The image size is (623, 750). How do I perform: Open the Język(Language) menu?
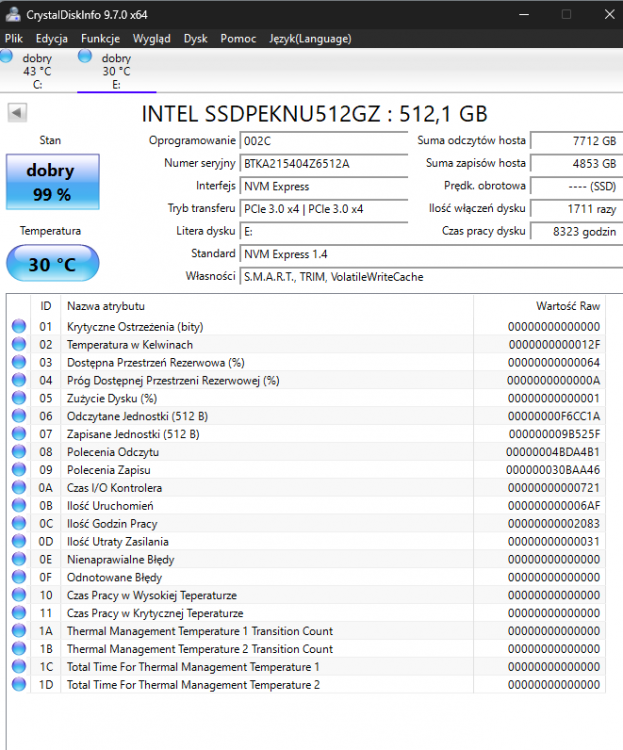(x=310, y=38)
